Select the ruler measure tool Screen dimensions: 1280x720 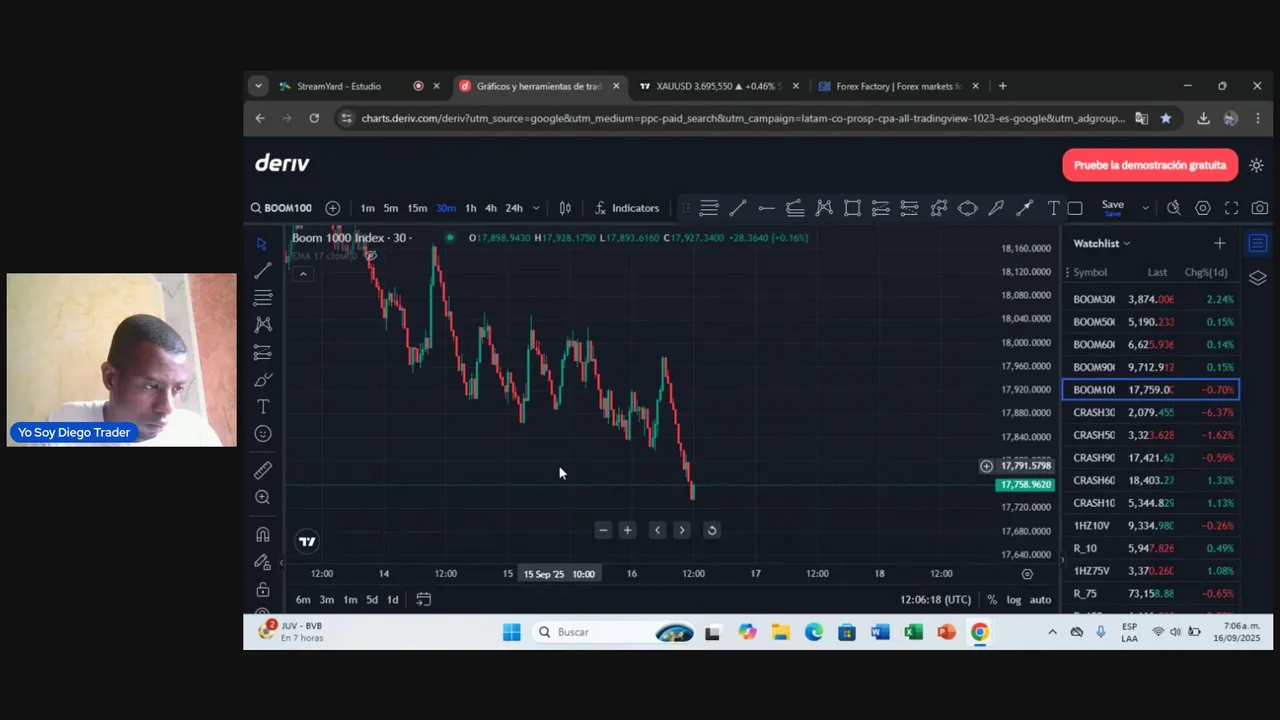(x=263, y=470)
